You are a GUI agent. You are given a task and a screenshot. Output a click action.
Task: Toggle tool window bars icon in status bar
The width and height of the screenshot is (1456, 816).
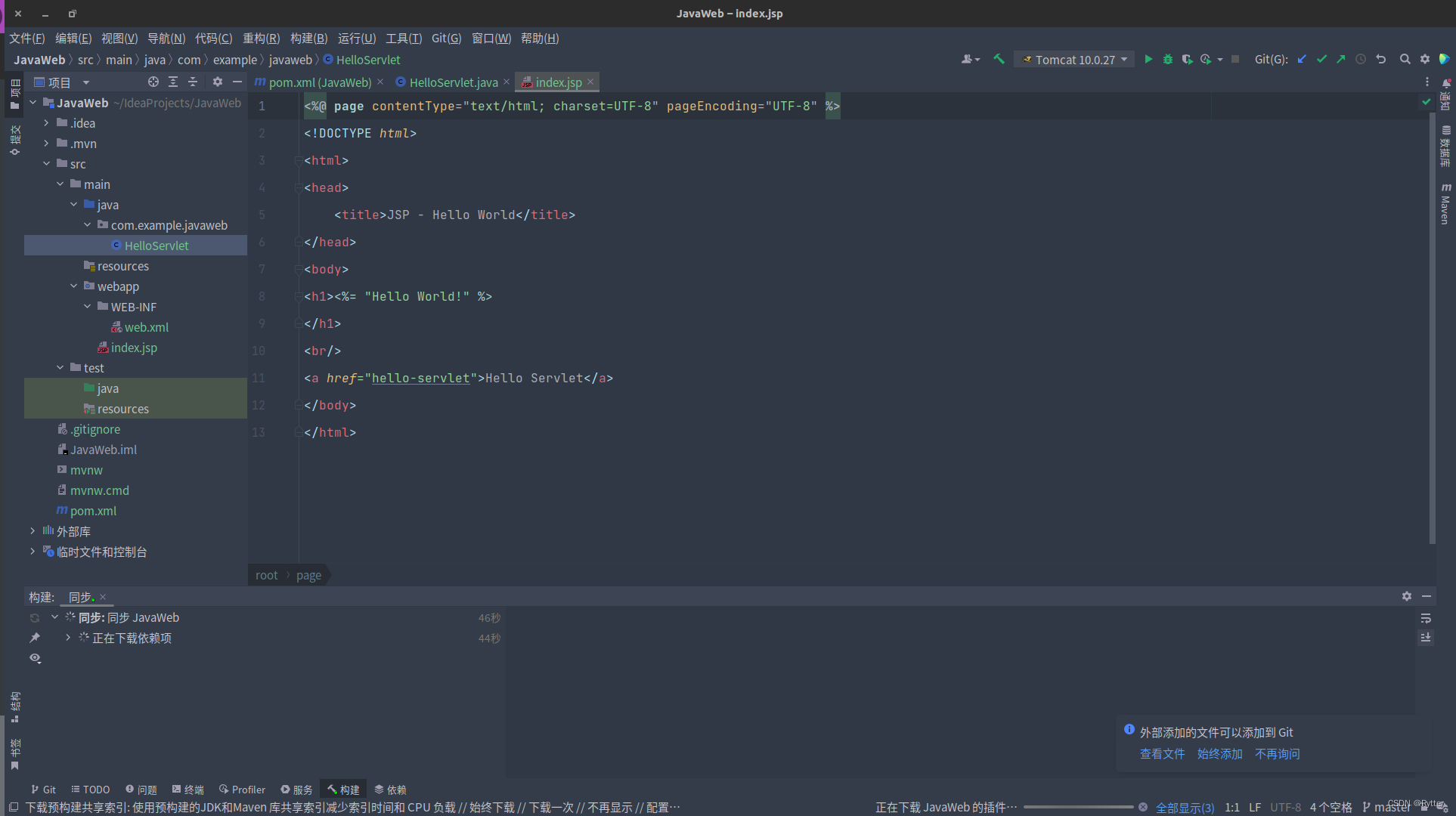(x=14, y=807)
